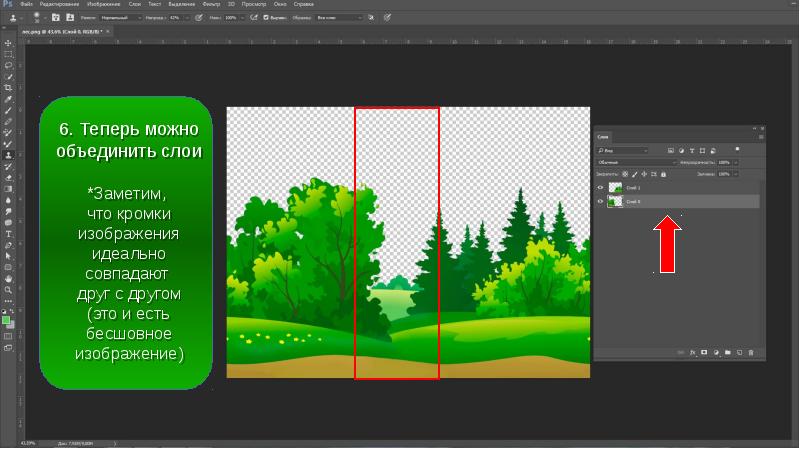Click the green foreground color swatch

6,319
